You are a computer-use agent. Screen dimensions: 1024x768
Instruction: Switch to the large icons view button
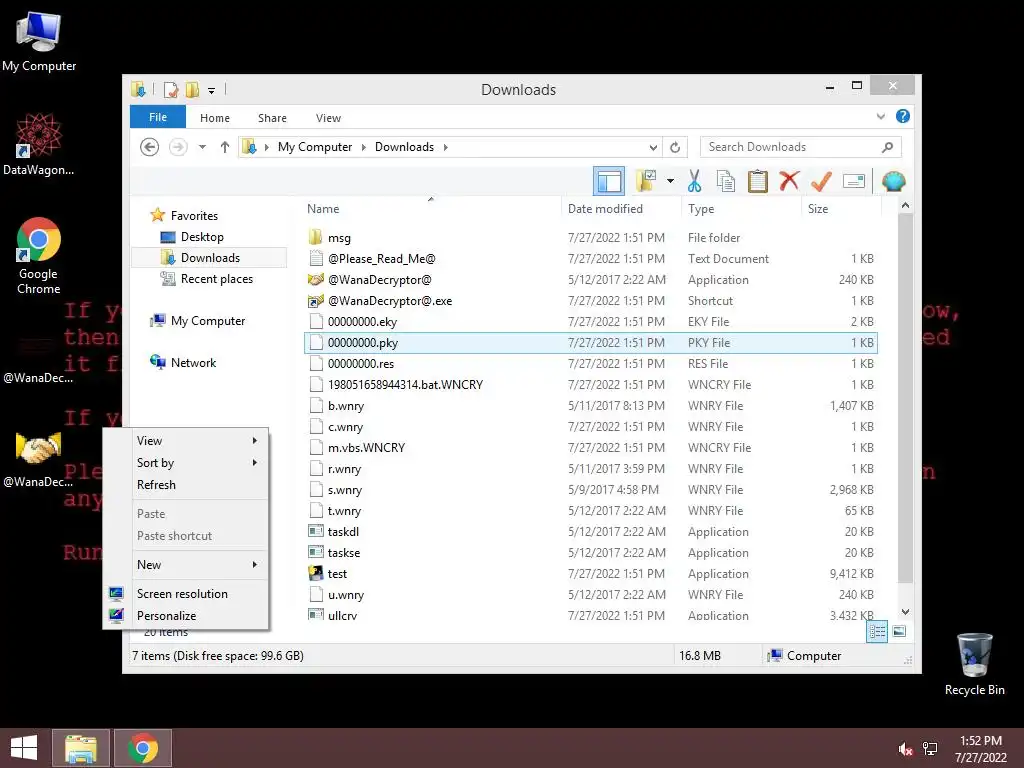tap(899, 631)
